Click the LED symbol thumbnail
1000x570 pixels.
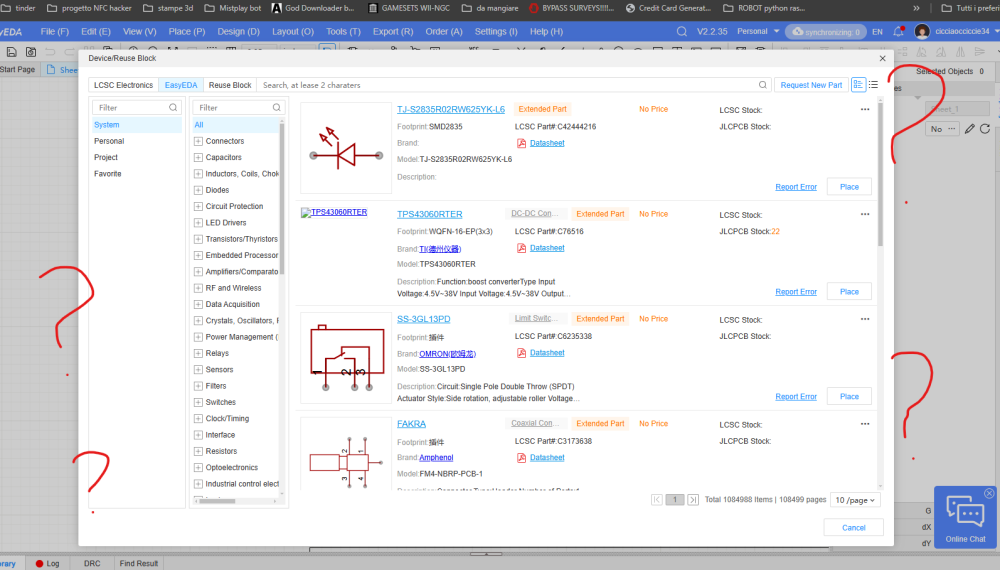346,148
